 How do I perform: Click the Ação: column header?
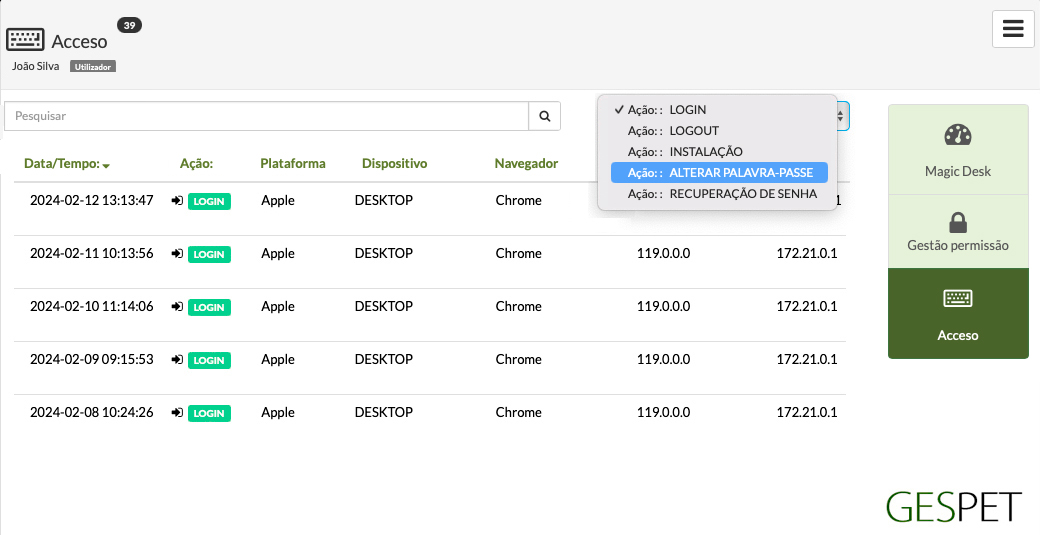click(x=196, y=164)
